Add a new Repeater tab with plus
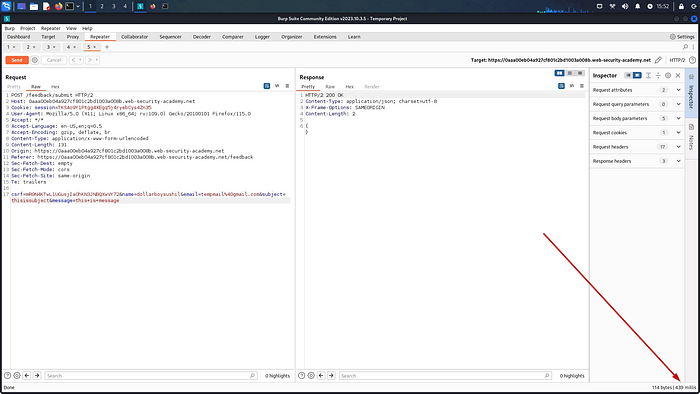The height and width of the screenshot is (394, 700). click(x=107, y=47)
